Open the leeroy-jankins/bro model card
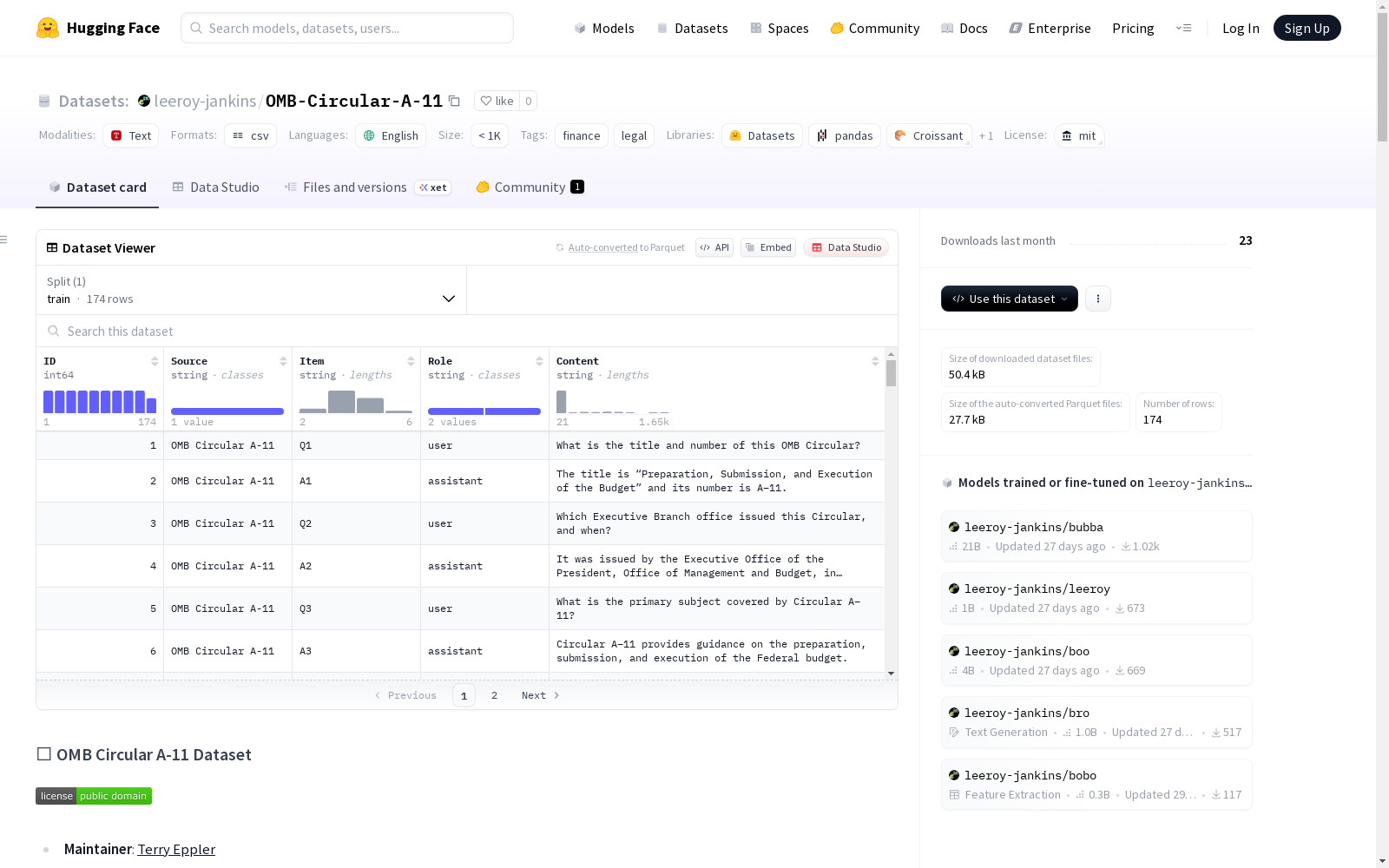 pyautogui.click(x=1096, y=722)
